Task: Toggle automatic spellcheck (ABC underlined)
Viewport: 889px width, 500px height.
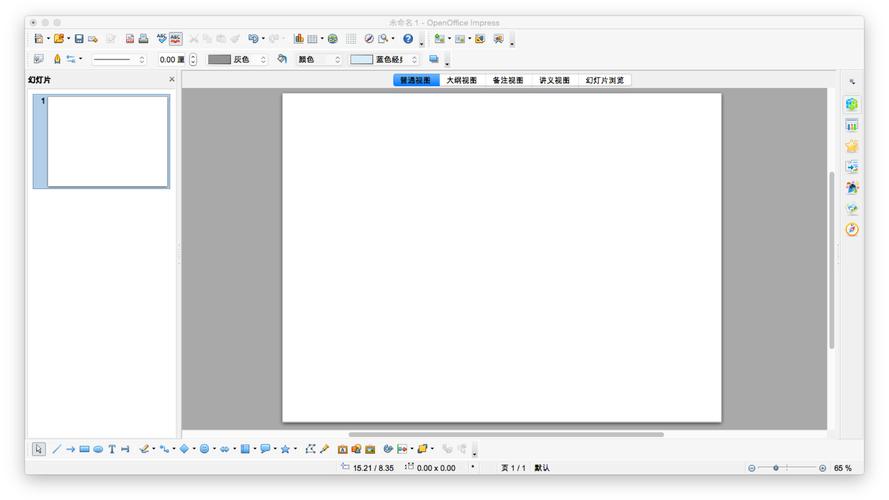Action: (x=176, y=39)
